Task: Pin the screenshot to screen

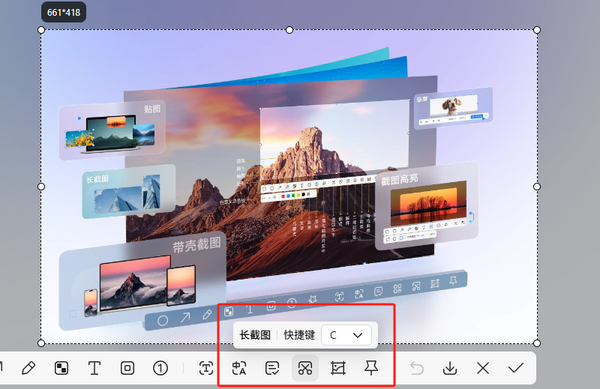Action: (371, 368)
